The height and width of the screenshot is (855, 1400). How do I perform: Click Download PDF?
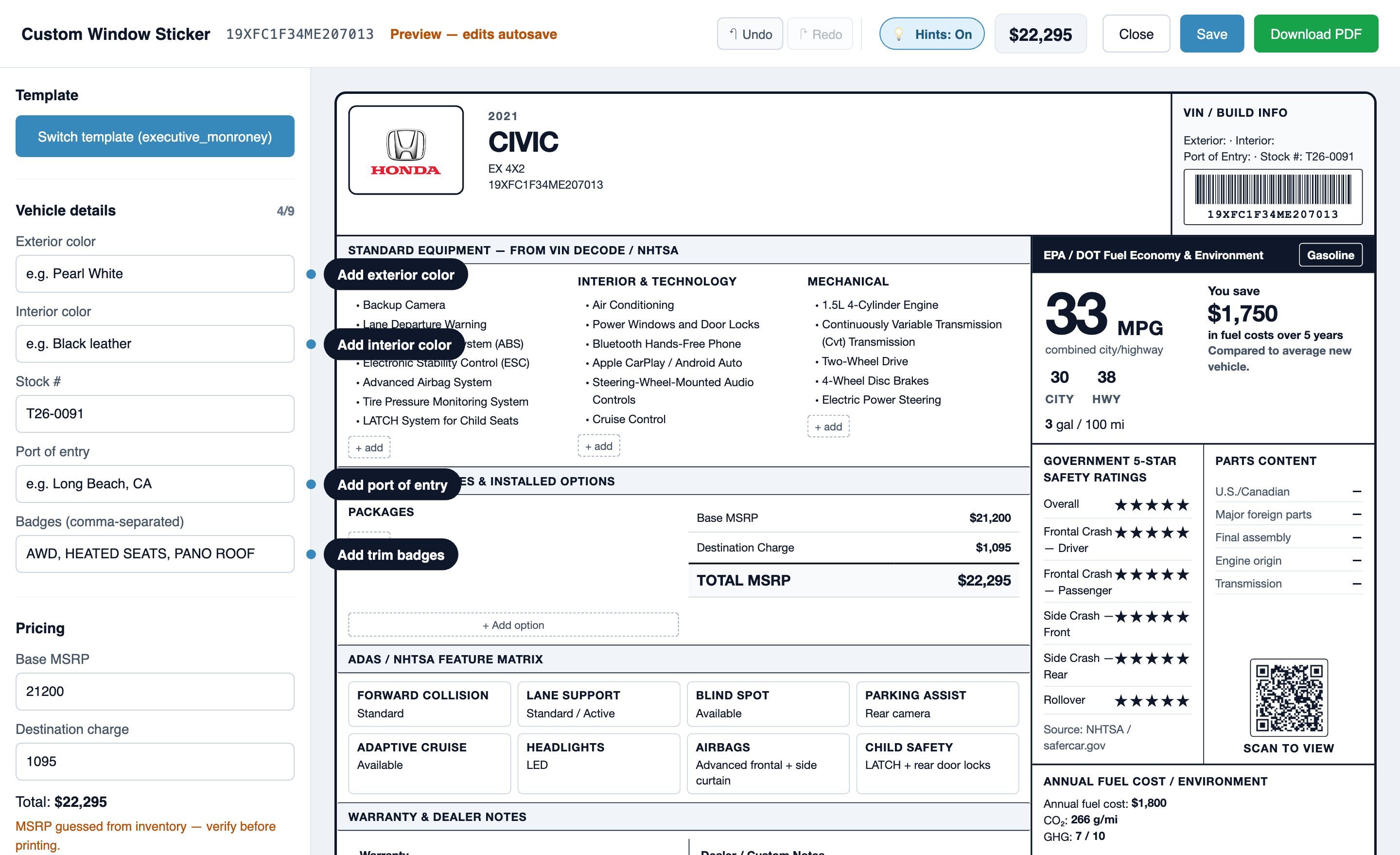(x=1316, y=34)
